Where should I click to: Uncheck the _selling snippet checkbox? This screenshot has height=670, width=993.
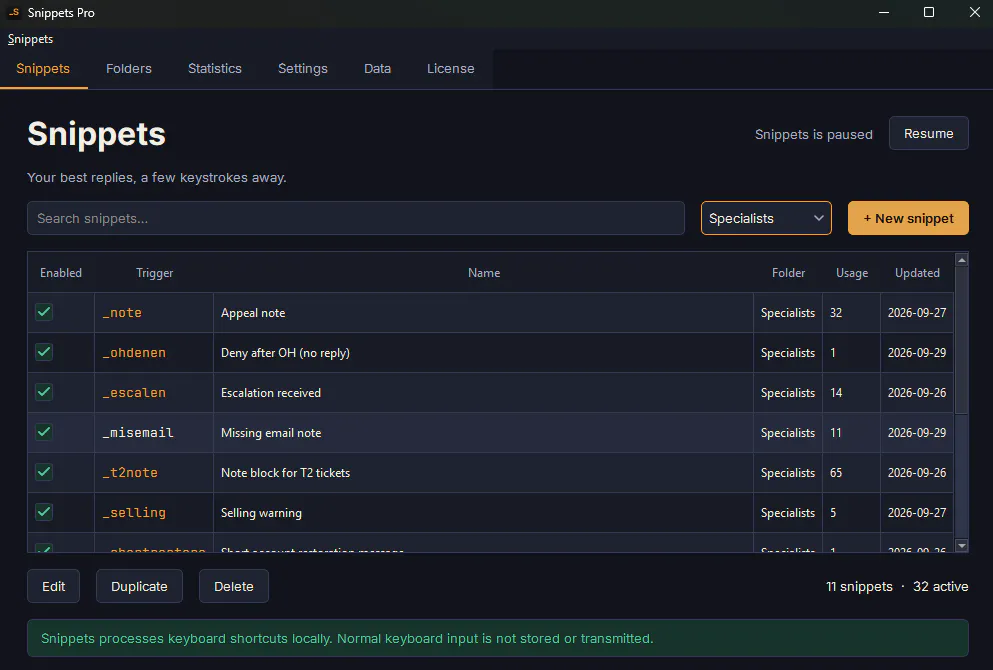pyautogui.click(x=44, y=511)
